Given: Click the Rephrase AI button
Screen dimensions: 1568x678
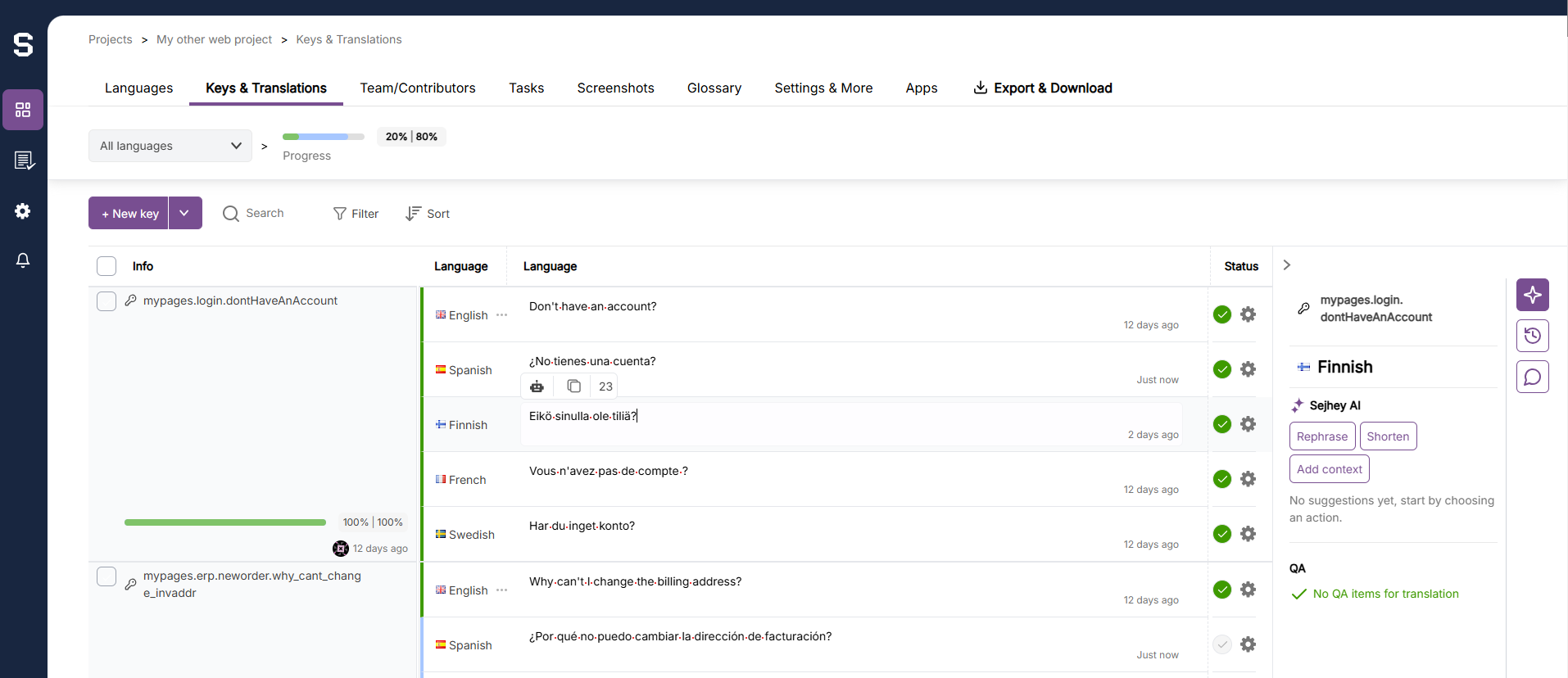Looking at the screenshot, I should pyautogui.click(x=1321, y=436).
